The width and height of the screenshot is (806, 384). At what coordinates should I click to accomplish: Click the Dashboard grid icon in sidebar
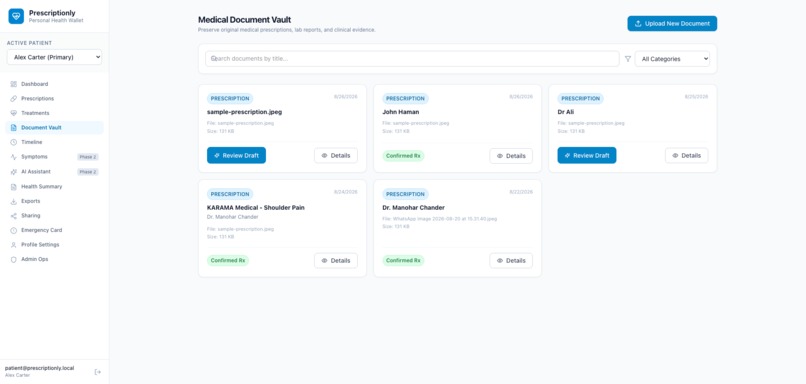tap(13, 84)
